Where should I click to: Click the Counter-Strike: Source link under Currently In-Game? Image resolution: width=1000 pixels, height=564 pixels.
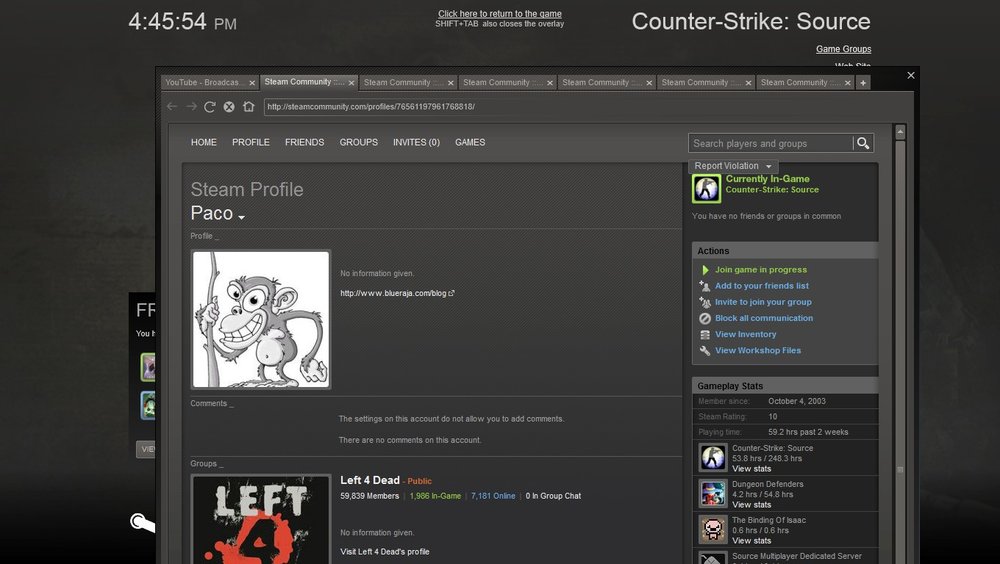772,189
